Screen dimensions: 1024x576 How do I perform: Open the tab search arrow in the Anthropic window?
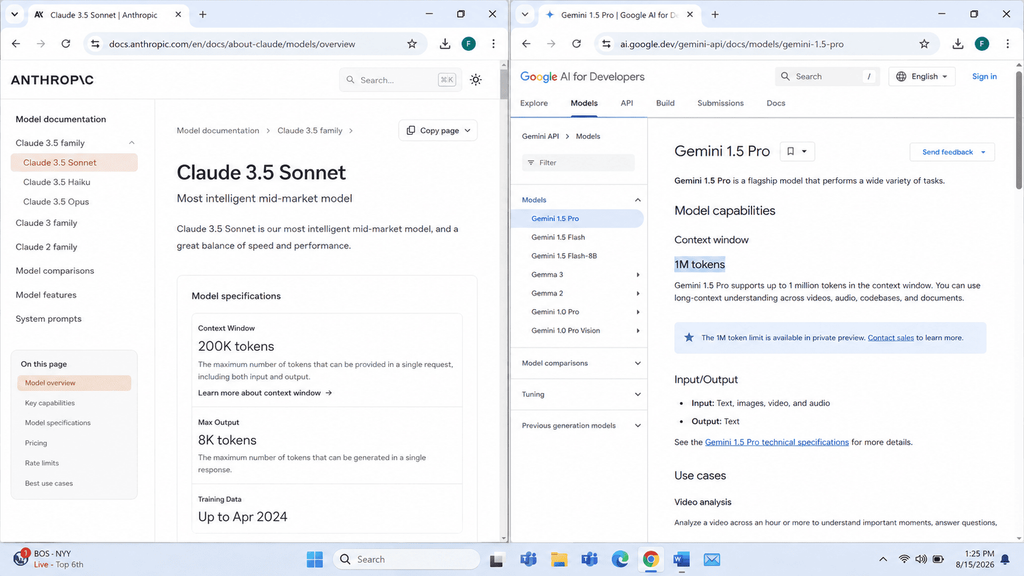(14, 14)
